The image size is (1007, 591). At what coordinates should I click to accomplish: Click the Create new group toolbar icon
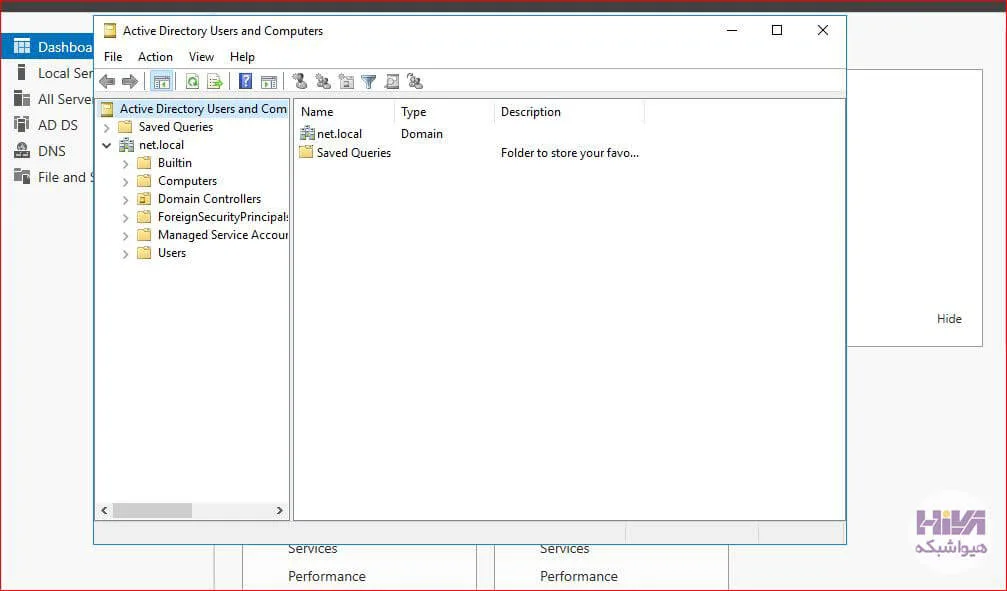[x=323, y=81]
